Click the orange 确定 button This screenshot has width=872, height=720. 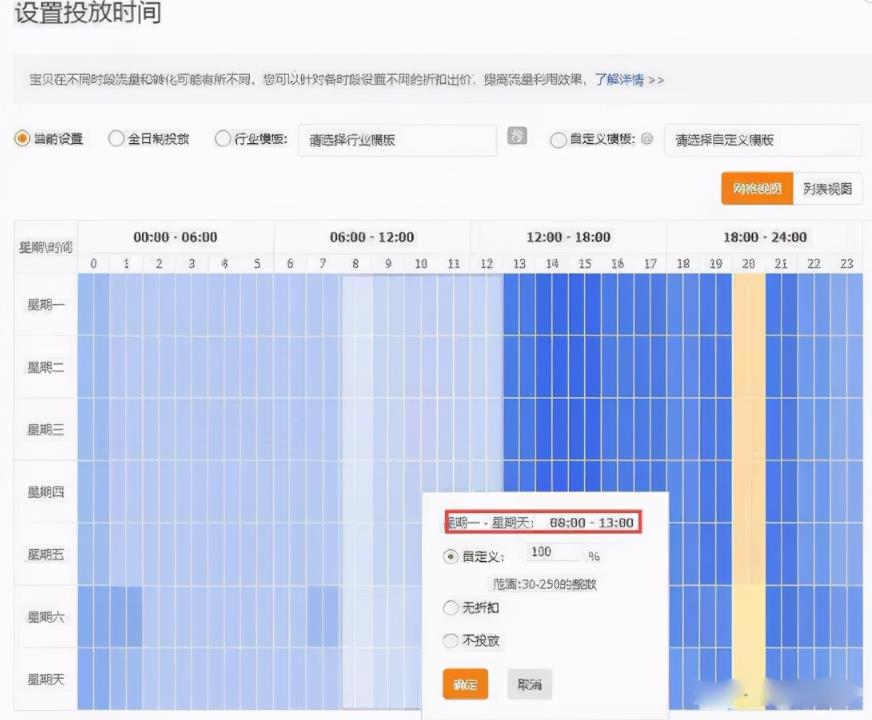465,684
